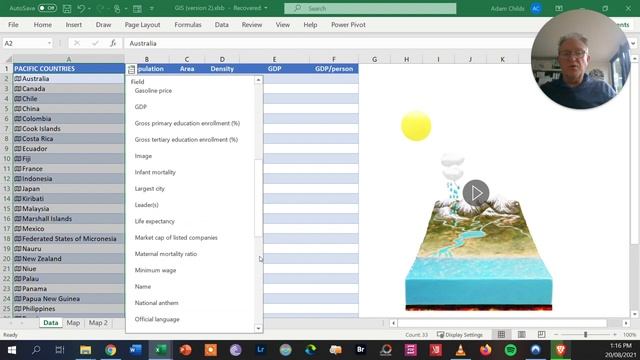Switch to the Map sheet tab
This screenshot has height=360, width=640.
[73, 323]
